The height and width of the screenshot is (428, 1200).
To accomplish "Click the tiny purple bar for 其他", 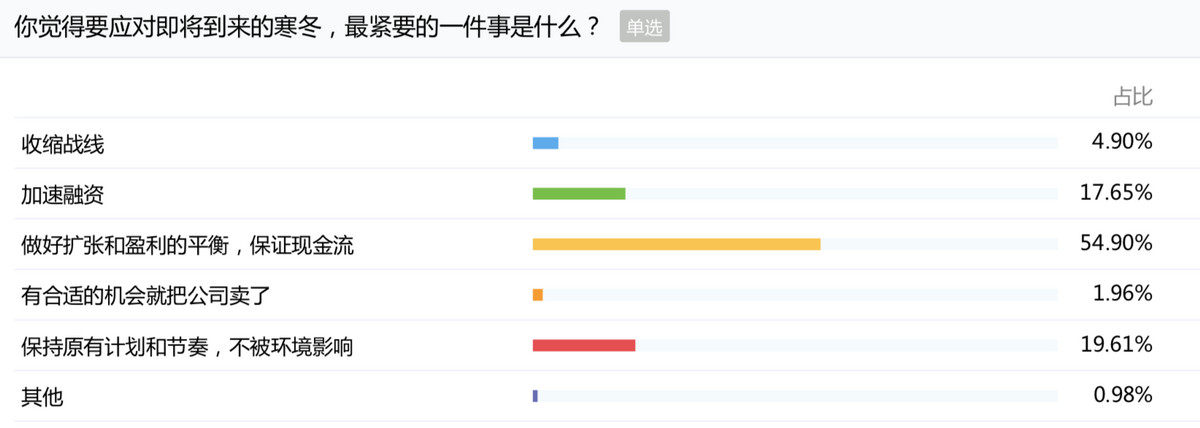I will click(x=535, y=396).
